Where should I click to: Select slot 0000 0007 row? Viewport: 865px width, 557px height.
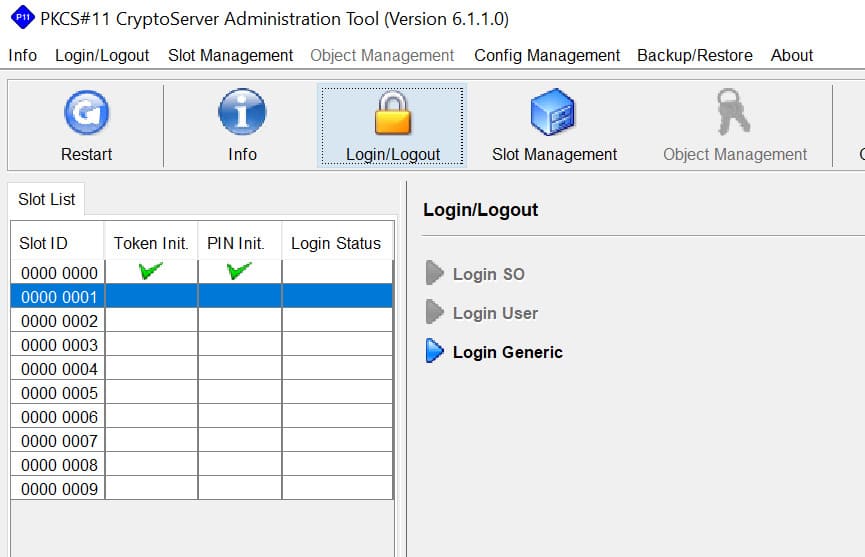(202, 440)
